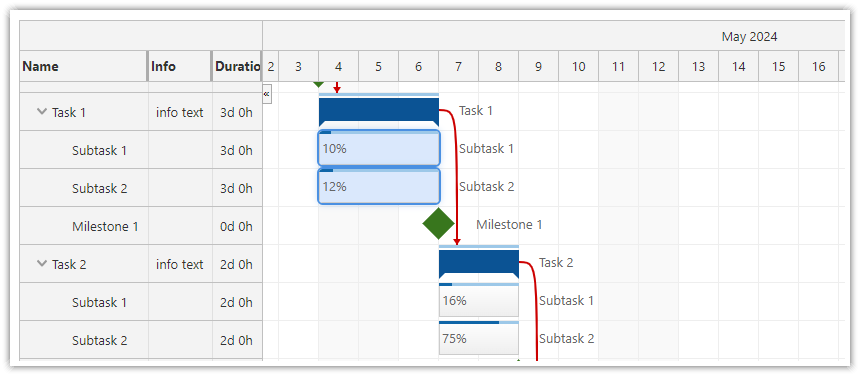Collapse the grid with the « button
Screen dimensions: 860x376
tap(267, 94)
